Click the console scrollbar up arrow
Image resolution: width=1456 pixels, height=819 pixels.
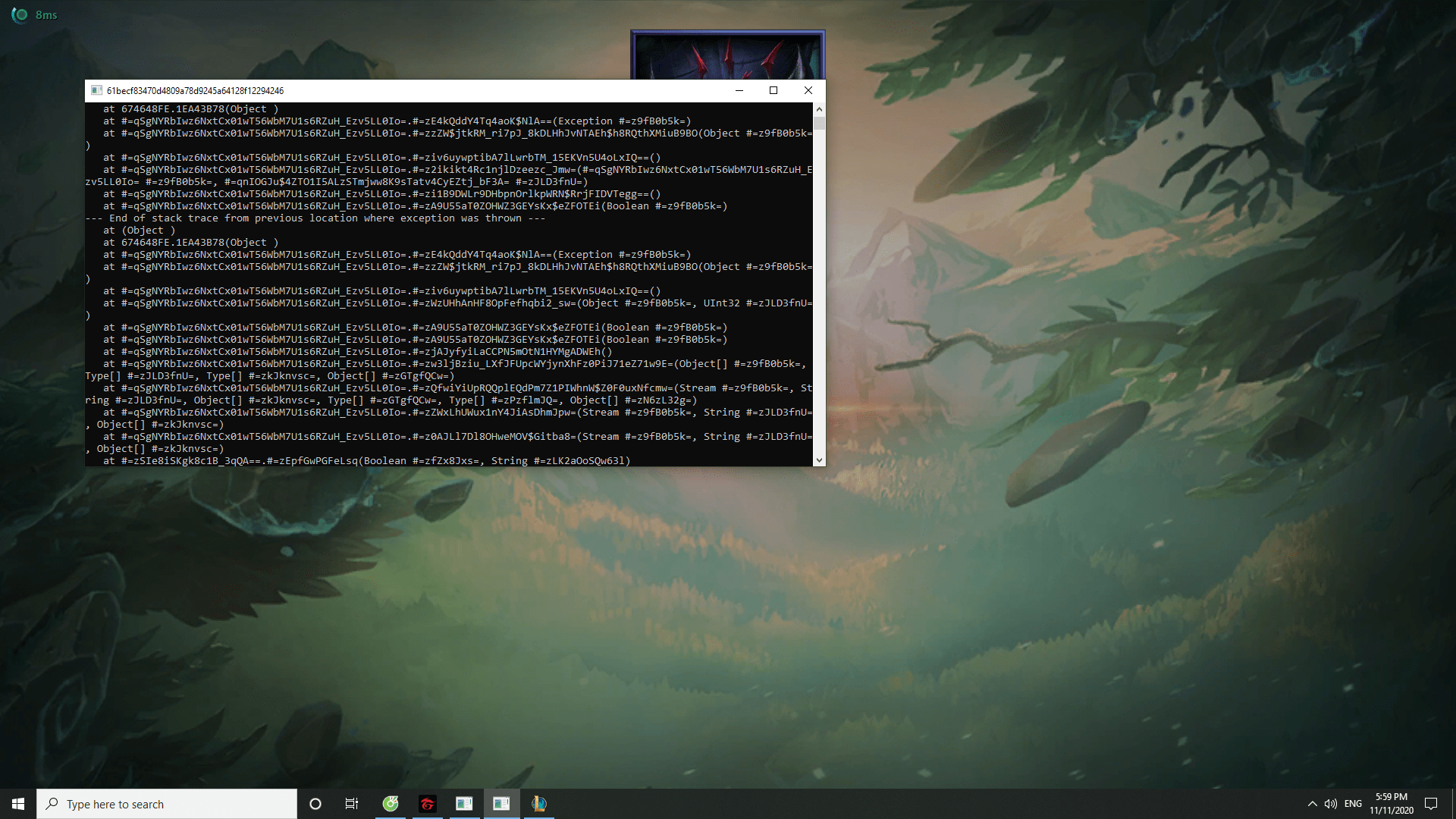[x=819, y=108]
